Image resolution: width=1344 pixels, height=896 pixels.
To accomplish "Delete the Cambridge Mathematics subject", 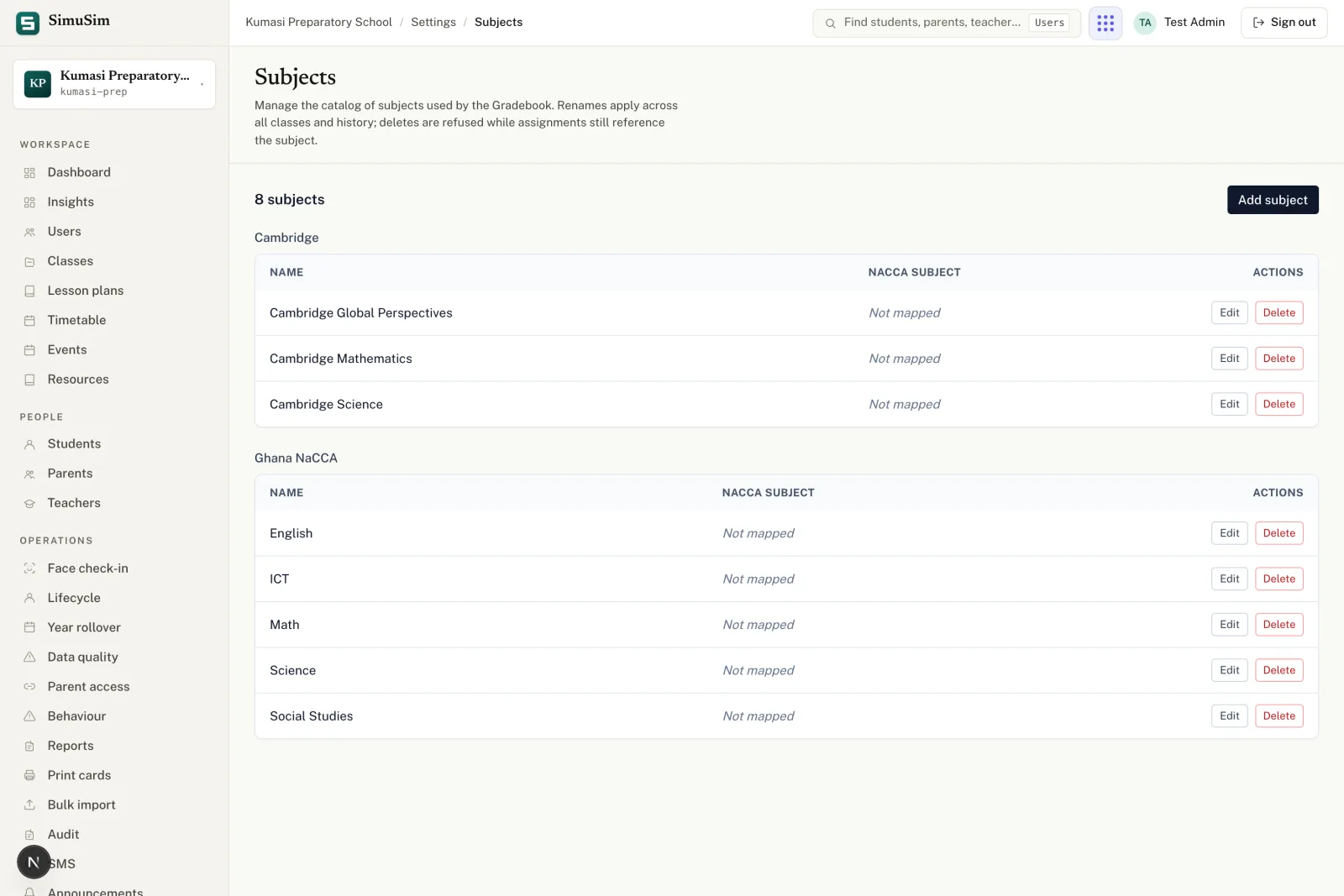I will pyautogui.click(x=1279, y=359).
